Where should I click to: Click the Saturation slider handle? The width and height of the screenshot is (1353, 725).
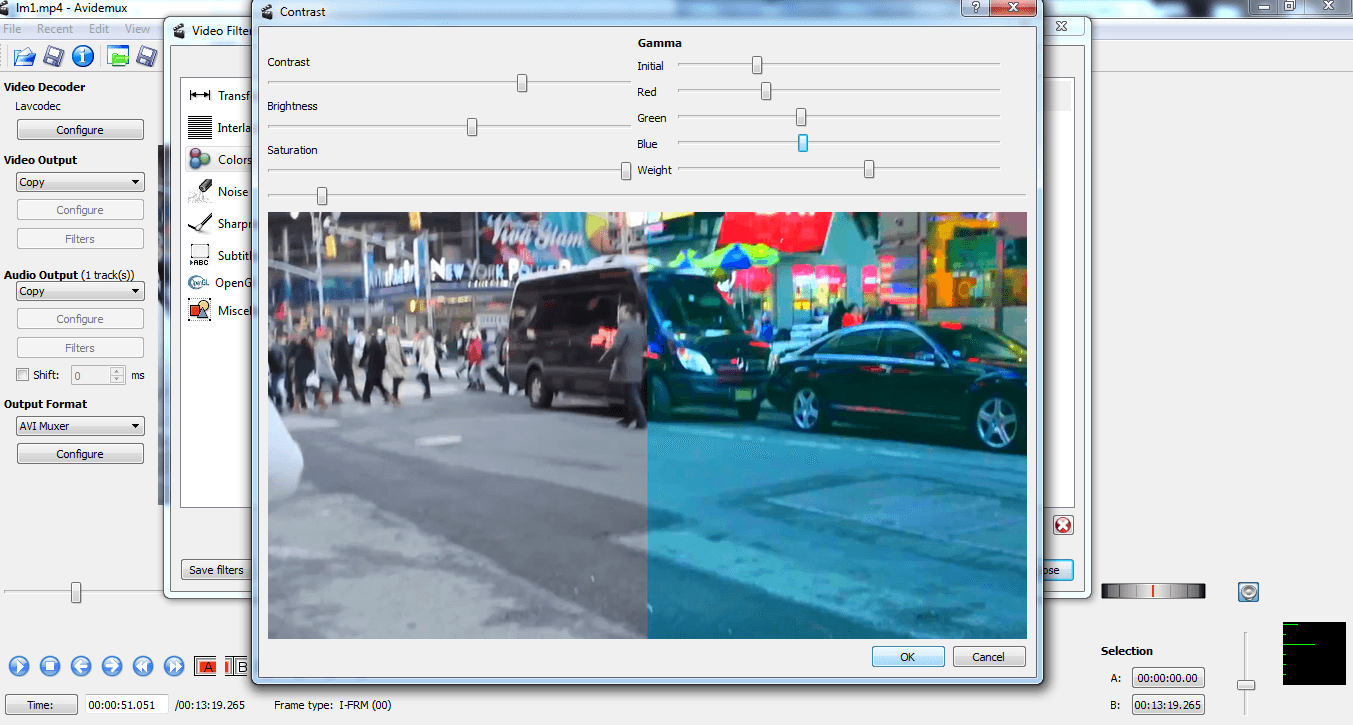coord(626,171)
